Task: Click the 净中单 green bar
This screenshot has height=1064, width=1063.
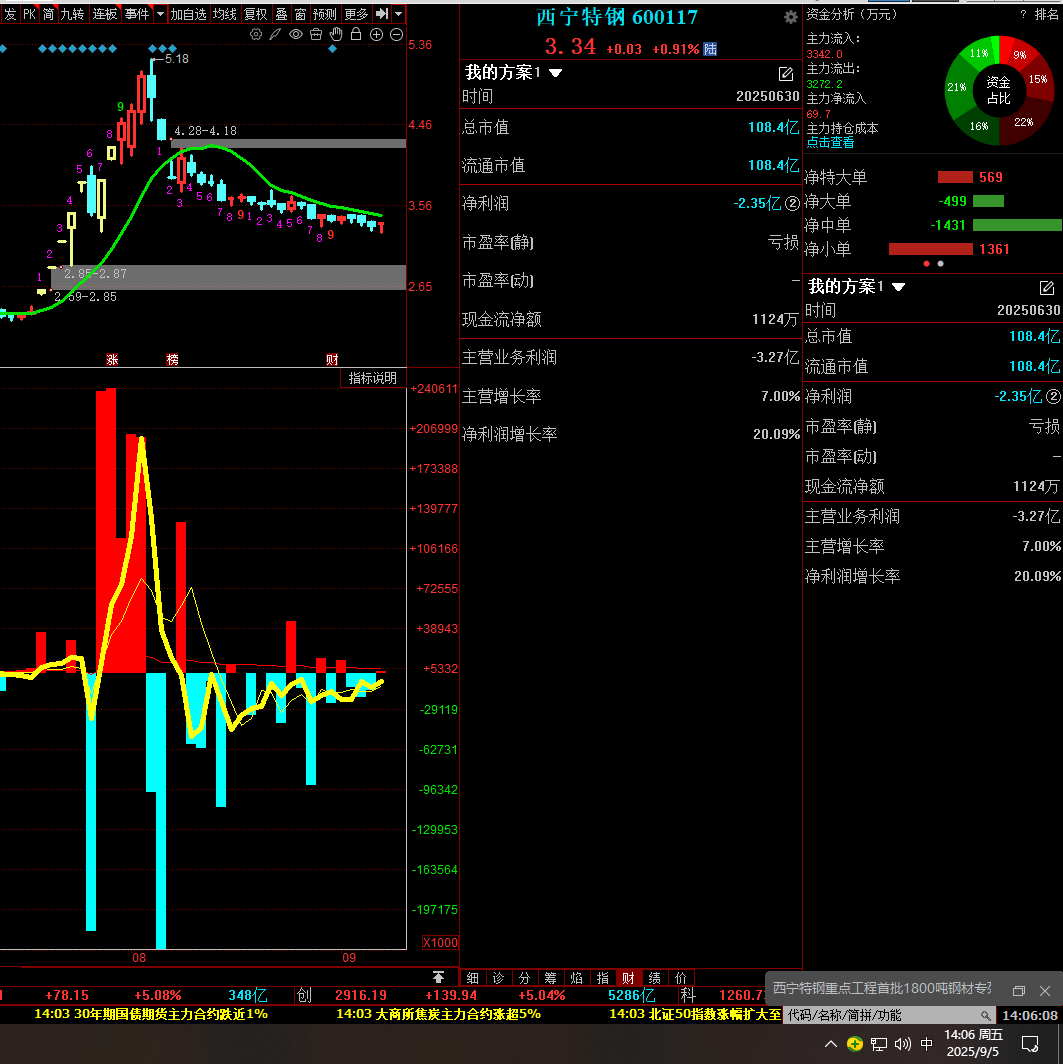Action: pos(1017,225)
